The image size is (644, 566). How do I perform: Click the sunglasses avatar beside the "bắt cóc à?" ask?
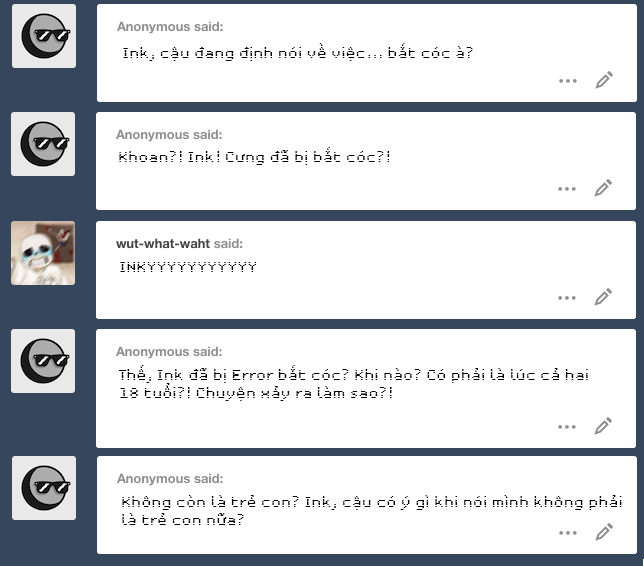pyautogui.click(x=44, y=36)
